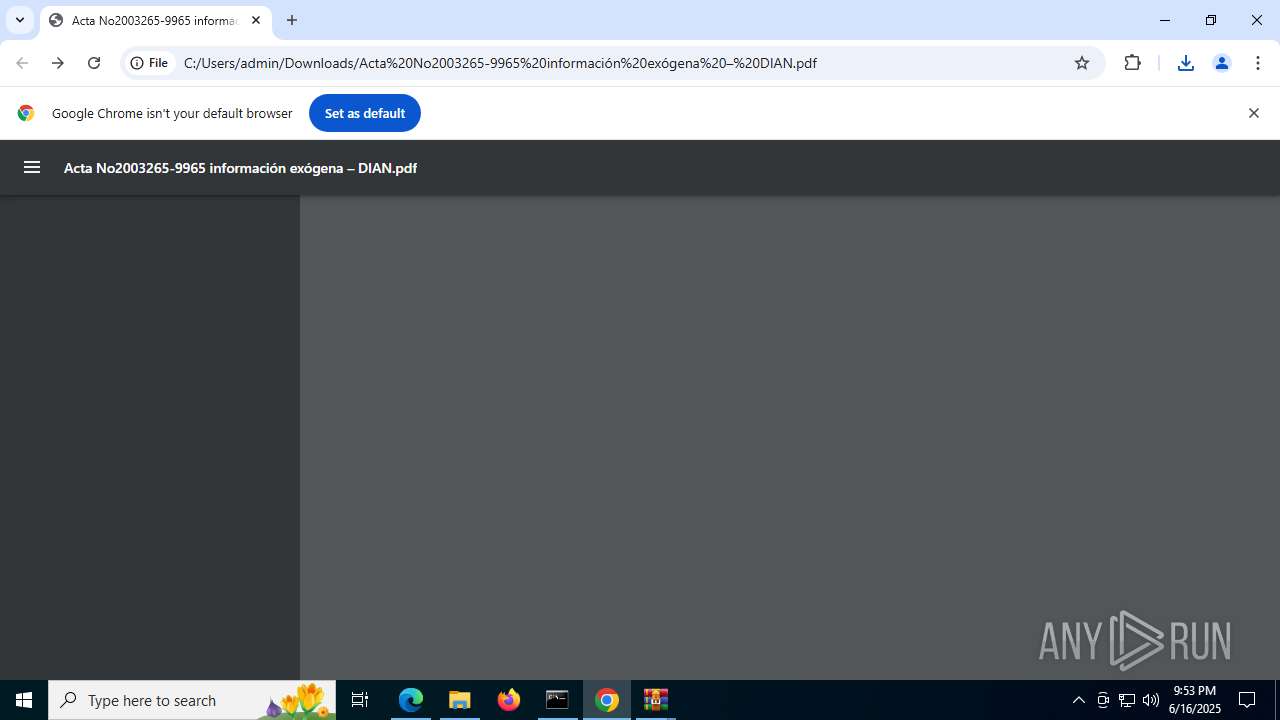Close the Acta No2003265-9965 tab
1280x720 pixels.
tap(256, 20)
